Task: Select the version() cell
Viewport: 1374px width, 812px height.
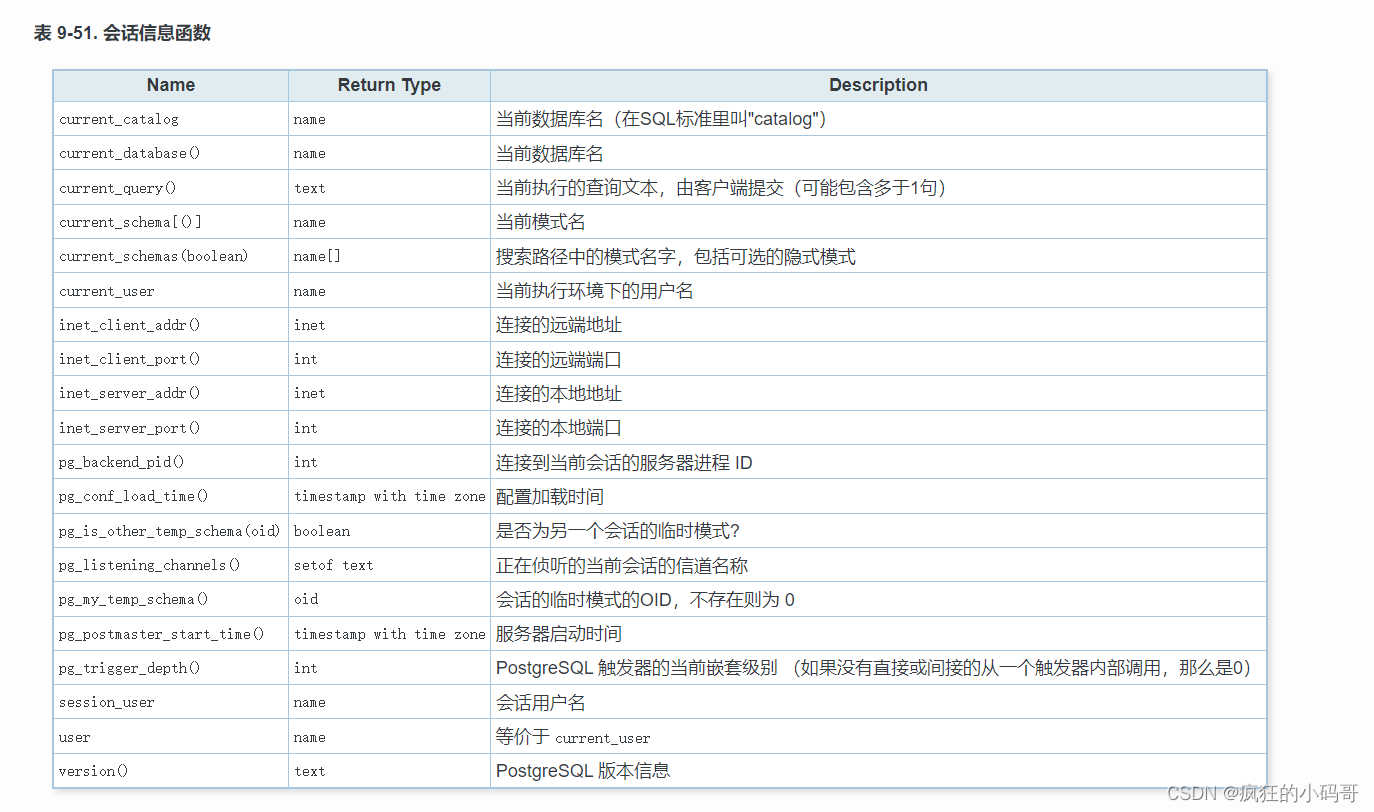Action: tap(171, 771)
